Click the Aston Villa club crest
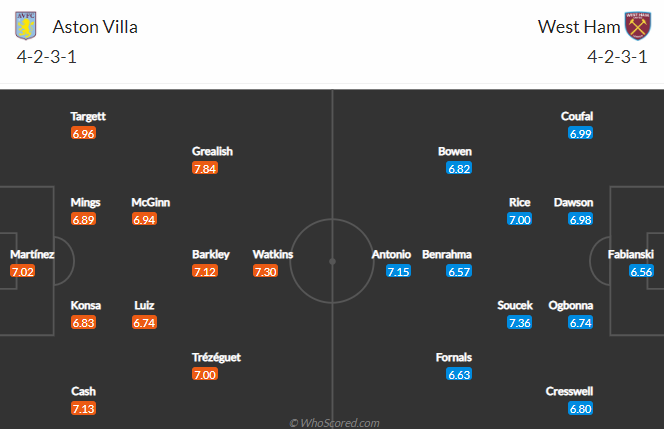The height and width of the screenshot is (429, 664). click(x=25, y=26)
